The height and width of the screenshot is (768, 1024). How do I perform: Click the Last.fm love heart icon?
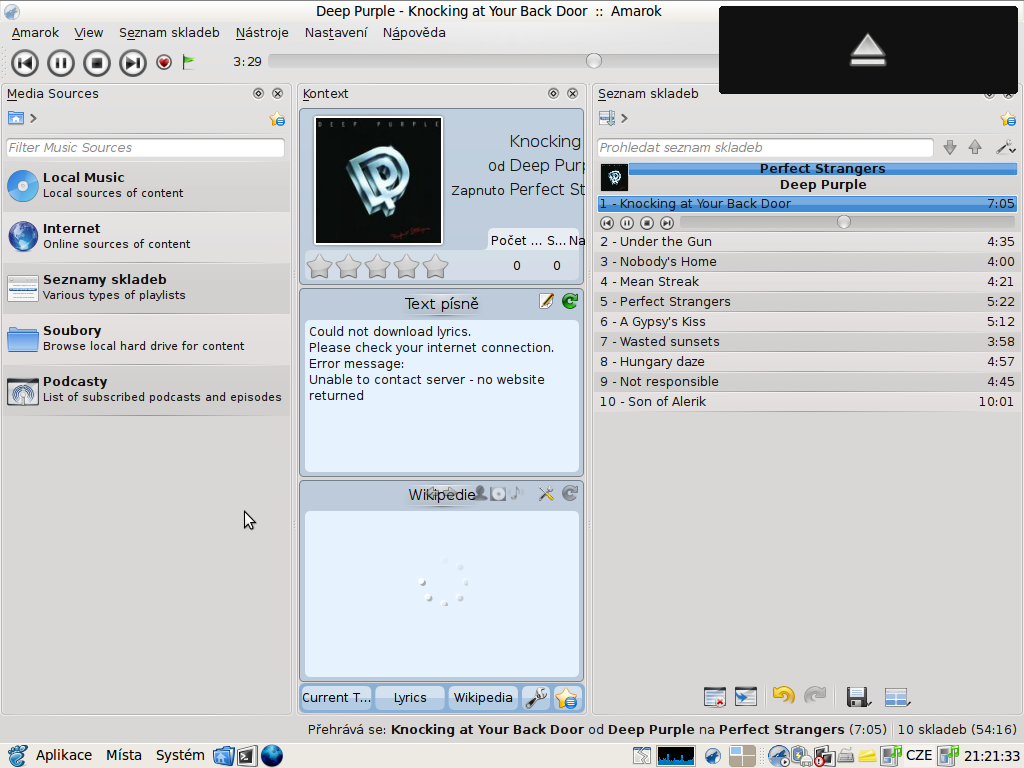[164, 62]
